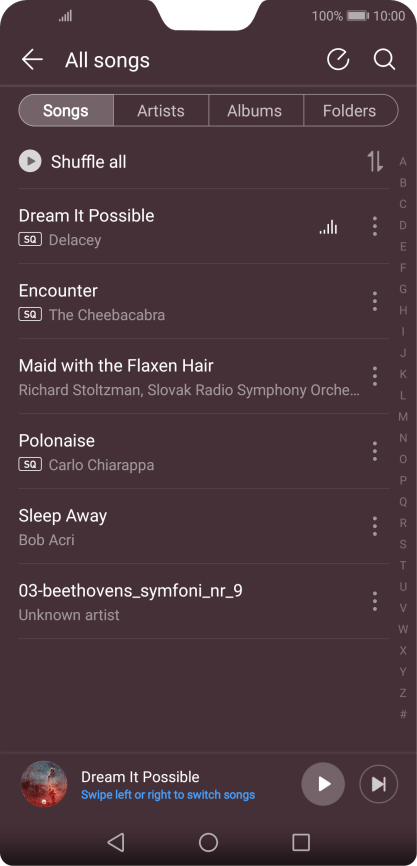
Task: Open more options for 03-beethovens_symfoni_nr_9
Action: [x=375, y=601]
